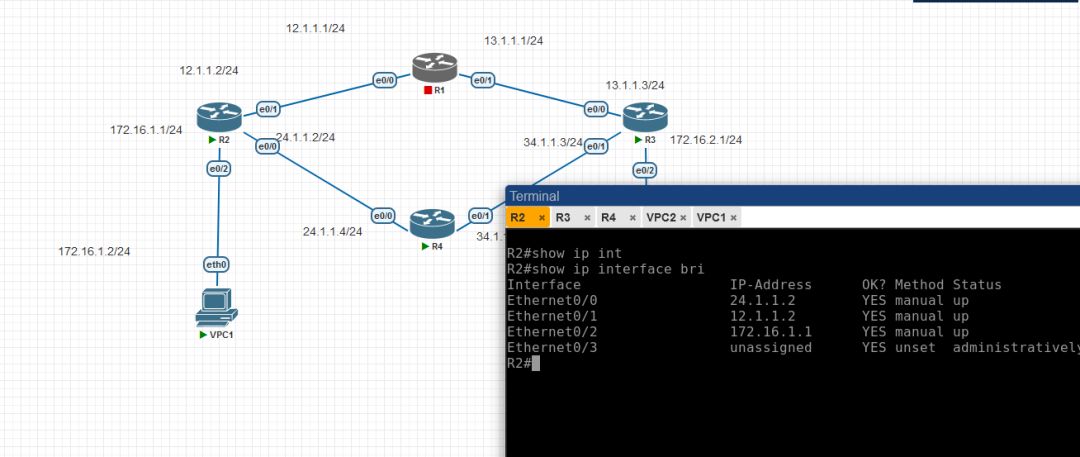Select the R1 router icon
The width and height of the screenshot is (1080, 457).
(x=435, y=67)
